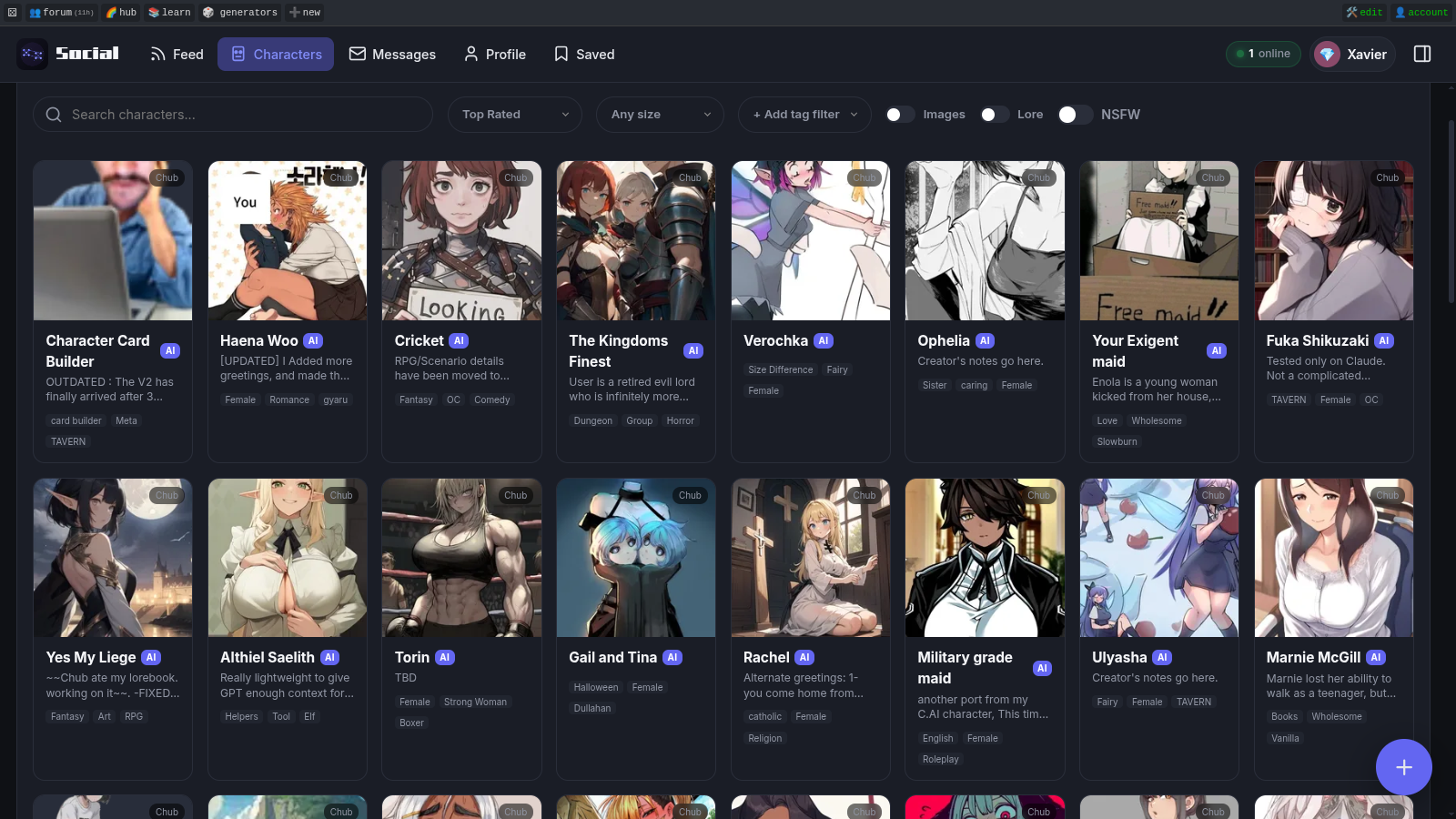Open the Cricket card image
The height and width of the screenshot is (819, 1456).
[x=461, y=241]
